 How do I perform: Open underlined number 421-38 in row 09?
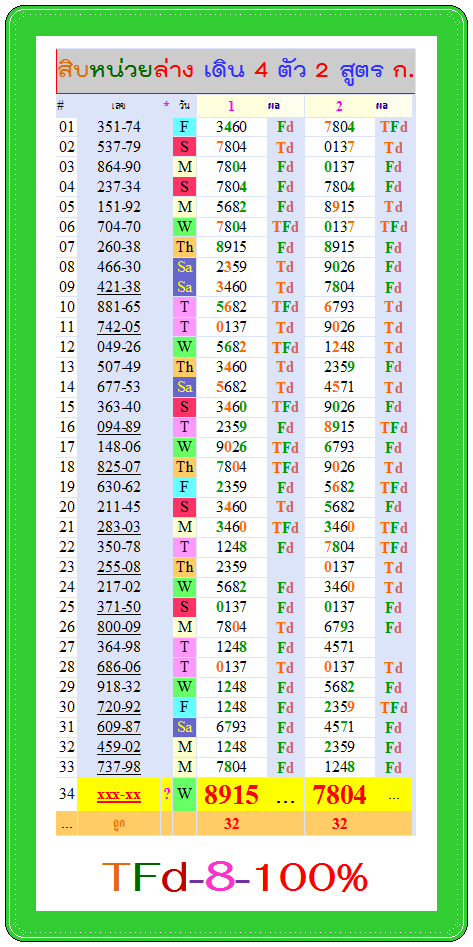coord(119,286)
